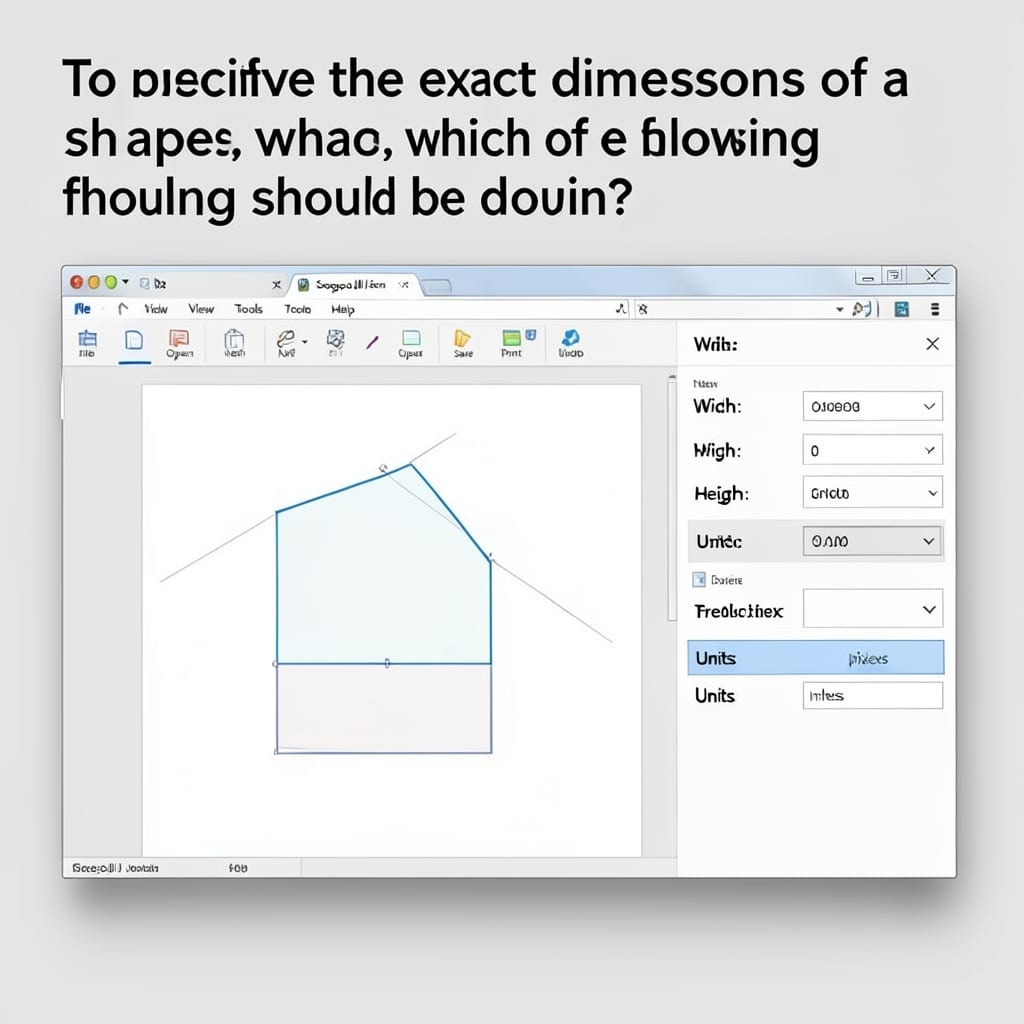
Task: Maximize the application window
Action: coord(894,276)
